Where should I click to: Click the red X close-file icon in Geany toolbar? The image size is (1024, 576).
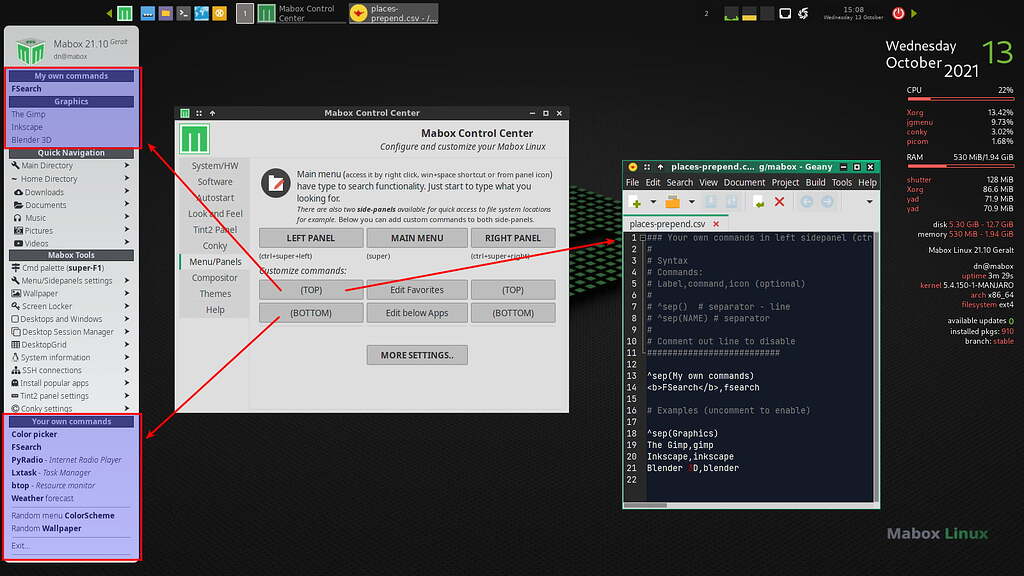coord(779,202)
